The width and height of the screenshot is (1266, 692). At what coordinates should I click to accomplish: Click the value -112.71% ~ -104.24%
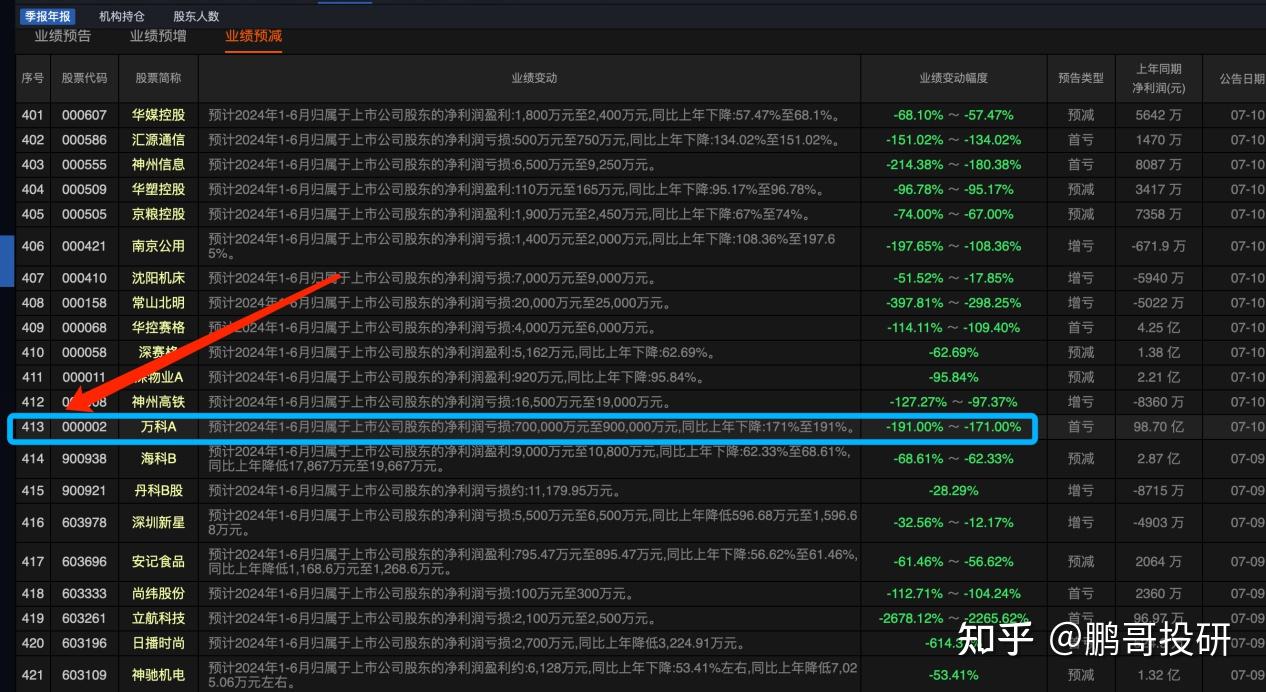point(953,594)
